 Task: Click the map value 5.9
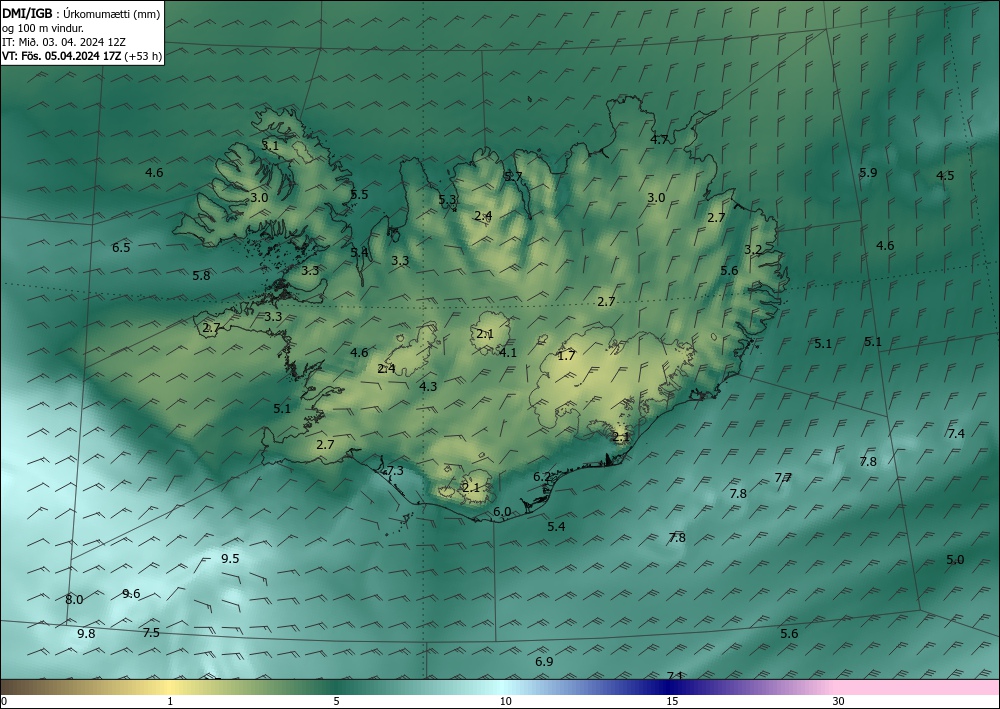(x=868, y=172)
